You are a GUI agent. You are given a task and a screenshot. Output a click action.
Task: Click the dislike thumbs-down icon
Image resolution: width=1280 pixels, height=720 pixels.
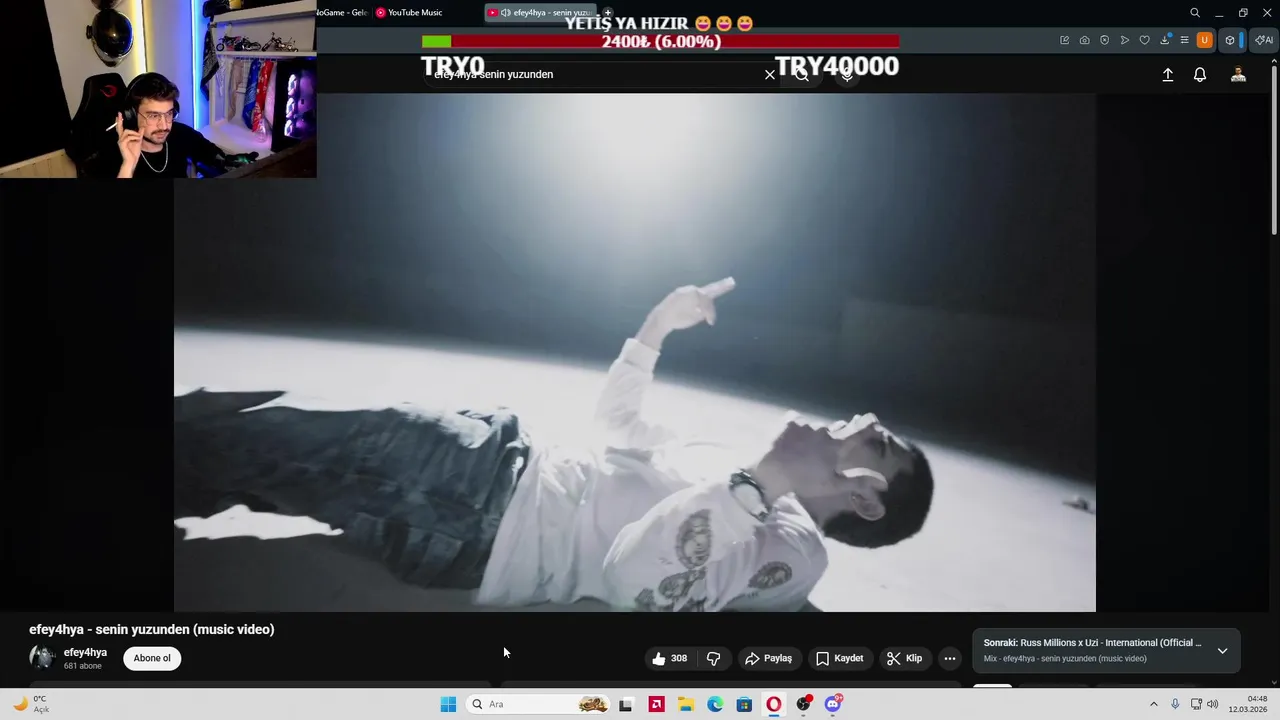pos(714,658)
